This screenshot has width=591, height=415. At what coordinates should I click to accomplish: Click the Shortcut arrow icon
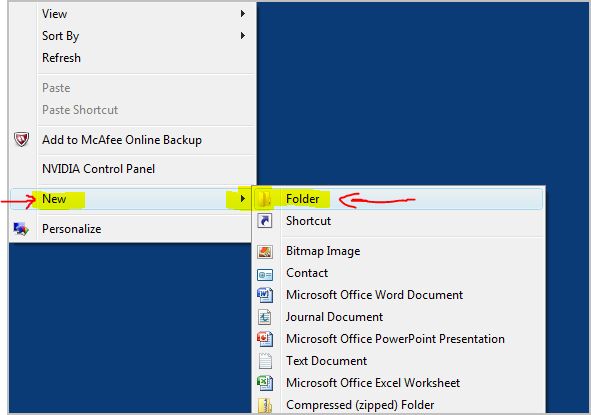click(265, 221)
